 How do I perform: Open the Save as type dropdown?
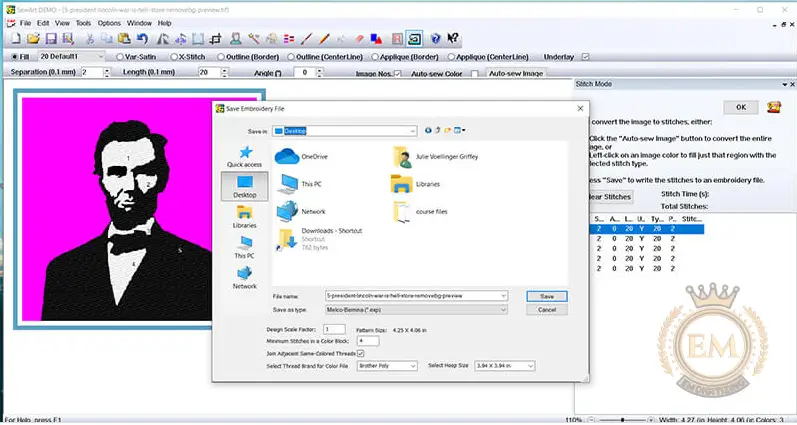416,310
